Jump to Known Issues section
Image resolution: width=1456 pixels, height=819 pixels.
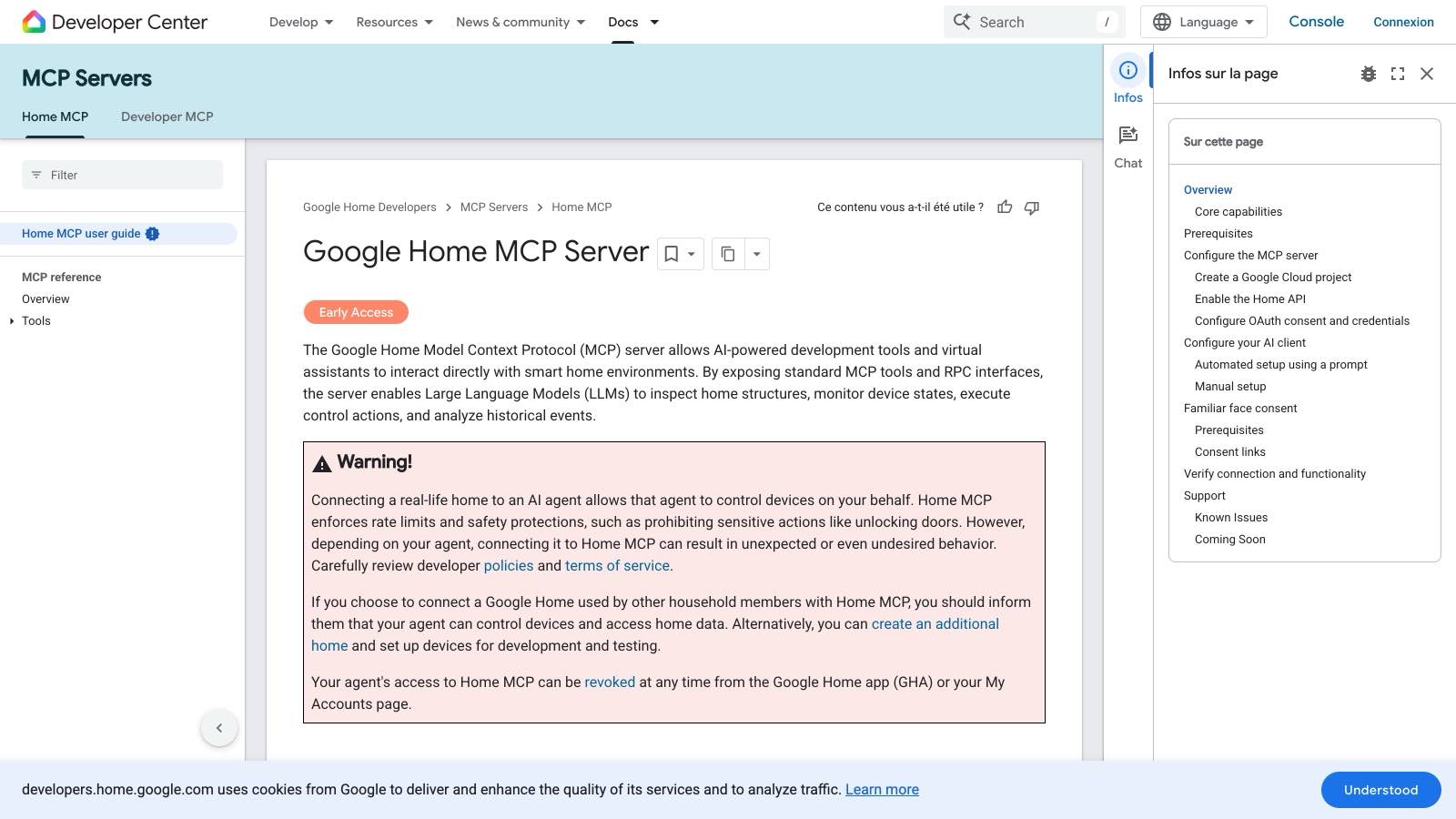pos(1230,518)
